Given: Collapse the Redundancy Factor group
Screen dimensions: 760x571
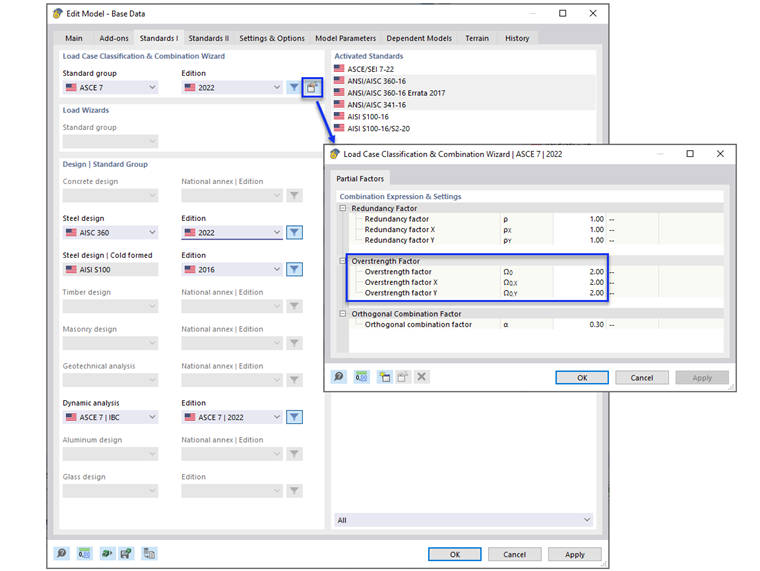Looking at the screenshot, I should point(343,208).
